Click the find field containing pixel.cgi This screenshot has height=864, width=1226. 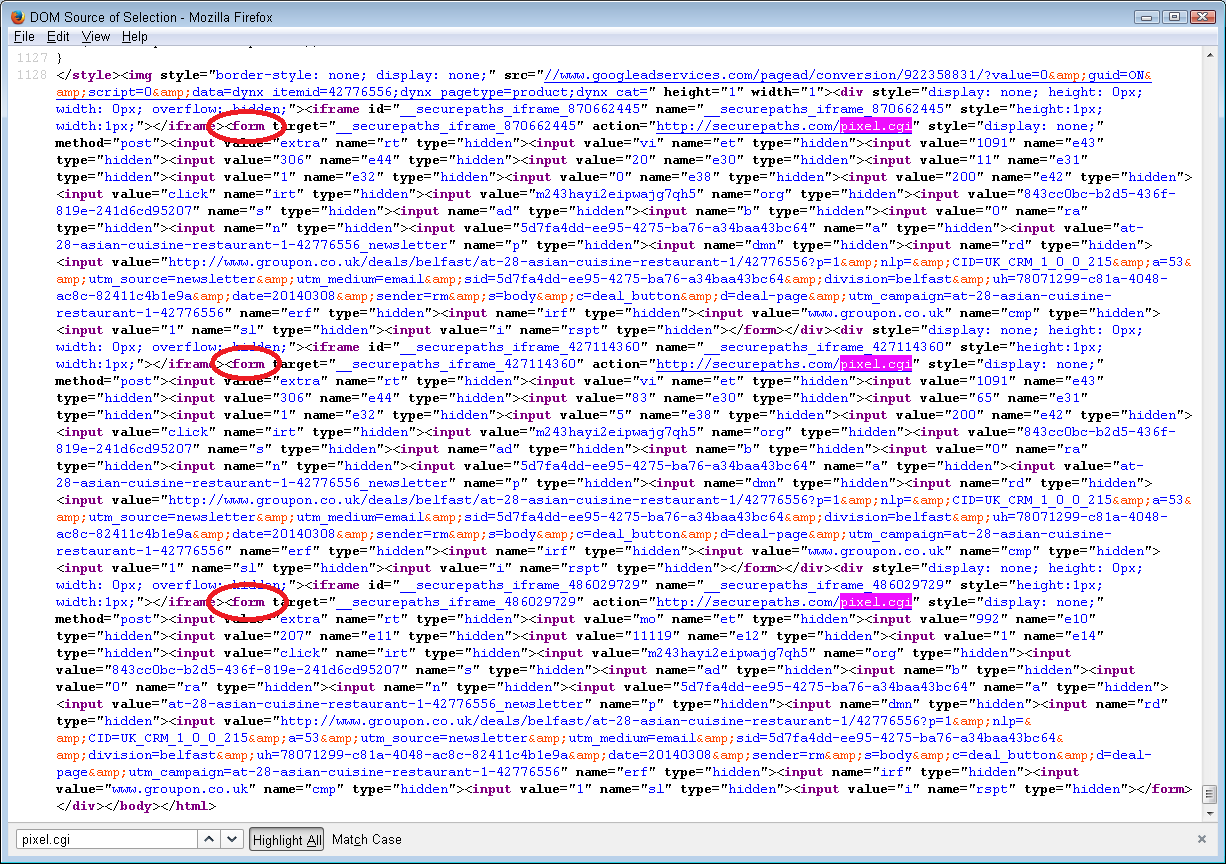(x=107, y=839)
